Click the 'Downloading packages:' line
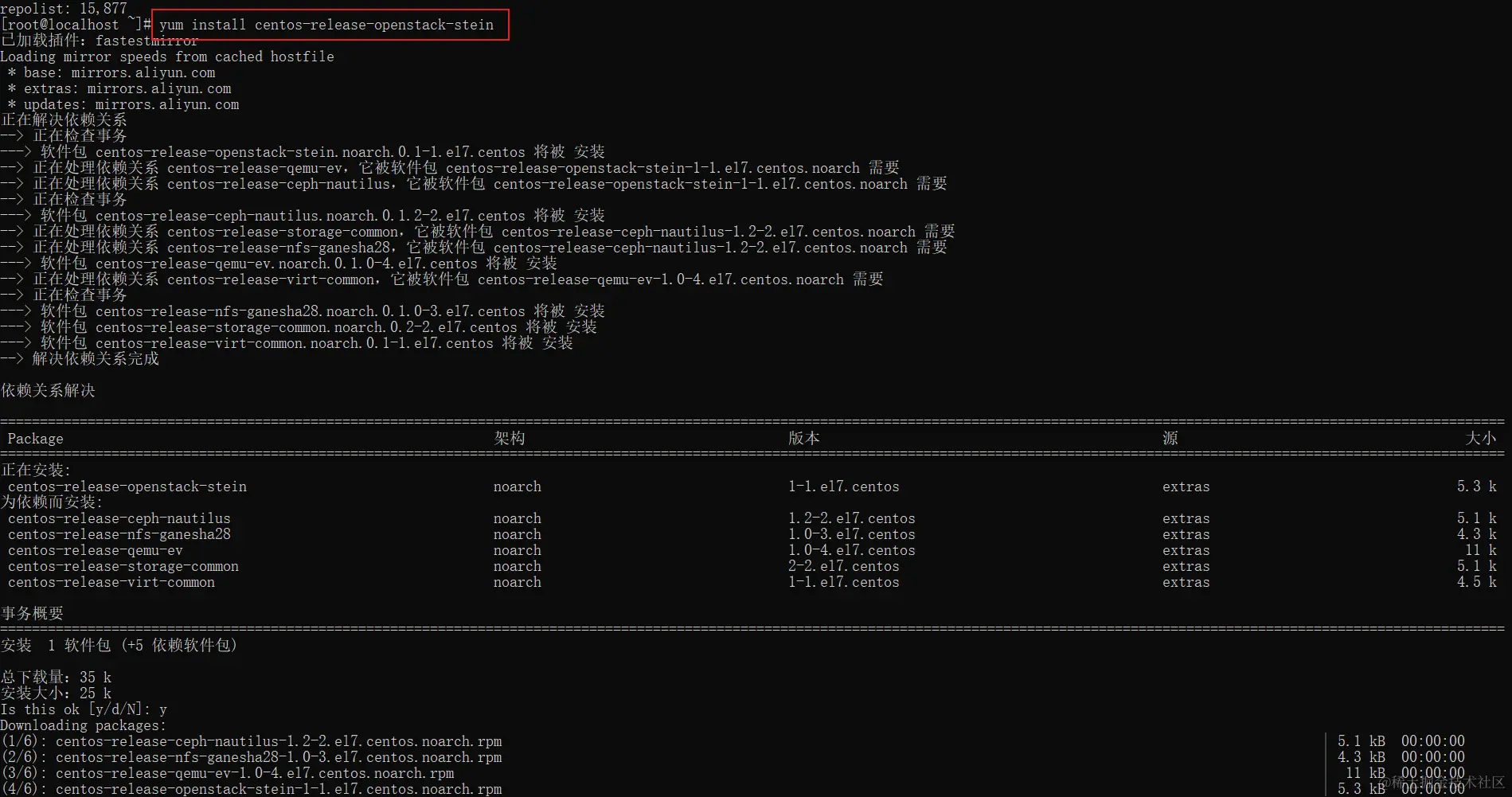 (x=84, y=725)
